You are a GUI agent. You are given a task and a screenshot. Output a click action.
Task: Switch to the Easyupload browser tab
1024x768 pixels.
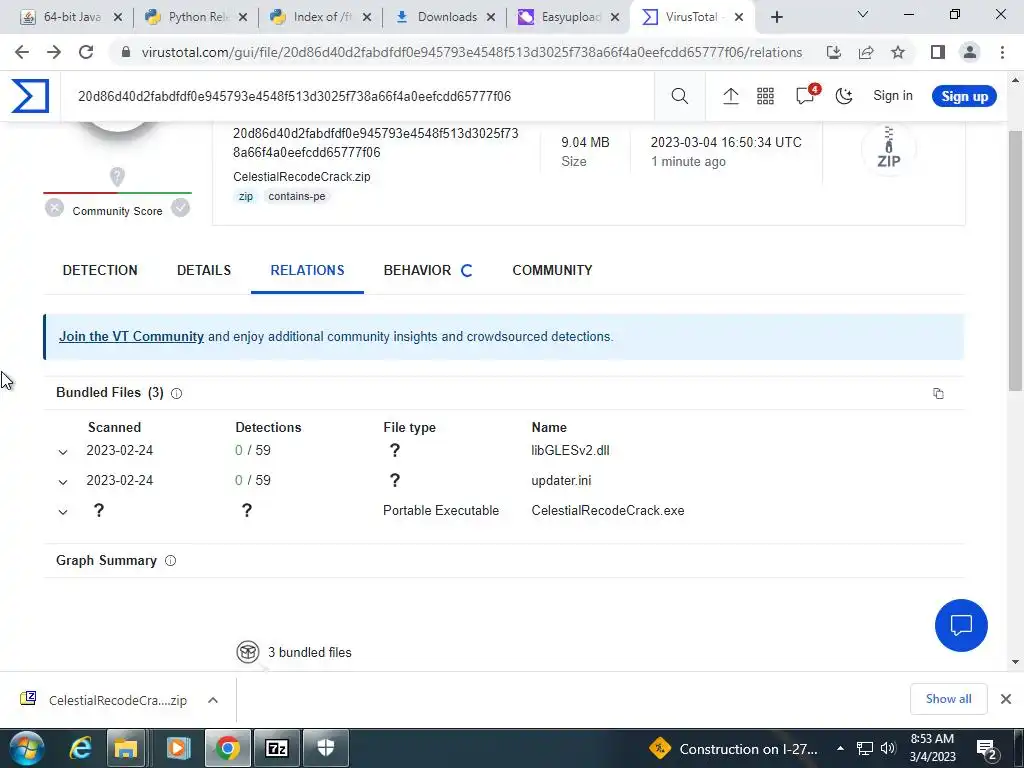click(x=568, y=17)
